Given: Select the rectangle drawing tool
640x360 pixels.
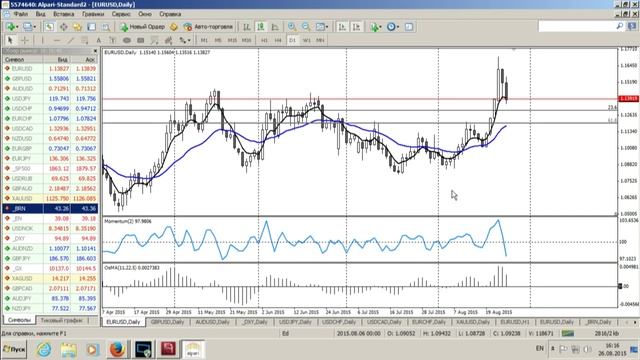Looking at the screenshot, I should pyautogui.click(x=141, y=40).
